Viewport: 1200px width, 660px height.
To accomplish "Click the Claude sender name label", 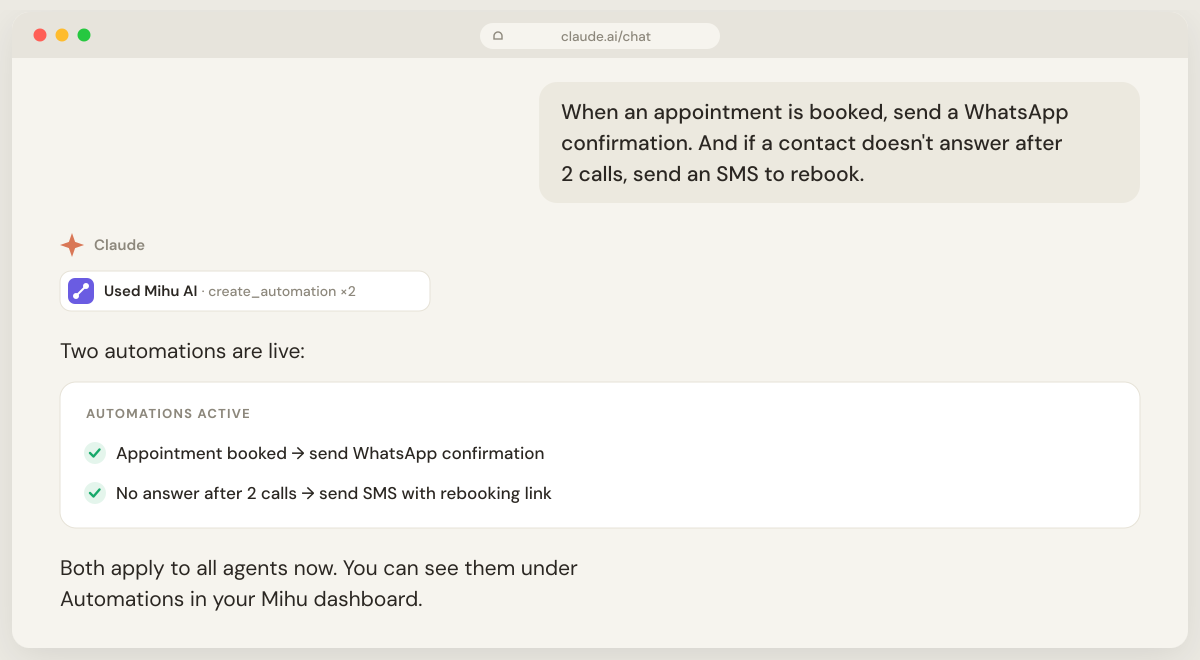I will [119, 245].
